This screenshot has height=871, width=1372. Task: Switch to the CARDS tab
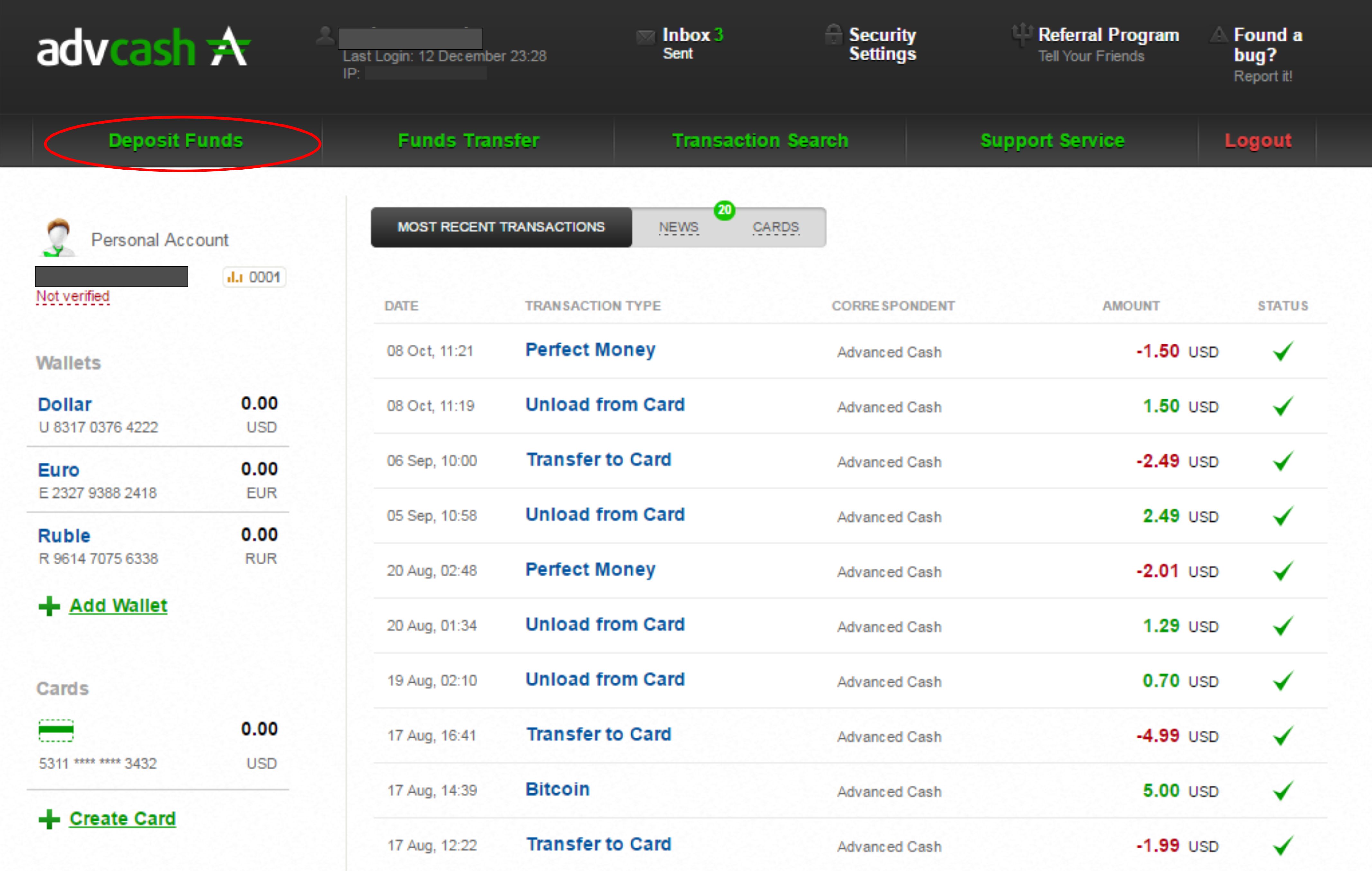[776, 227]
